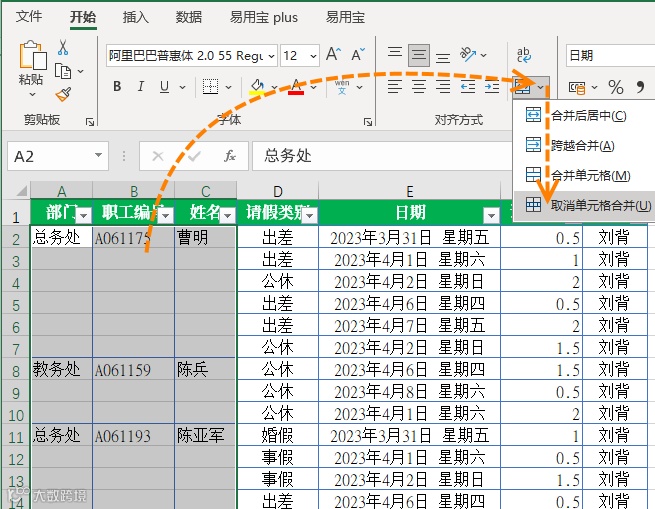Expand the underline style arrow
The height and width of the screenshot is (509, 655).
[x=183, y=87]
